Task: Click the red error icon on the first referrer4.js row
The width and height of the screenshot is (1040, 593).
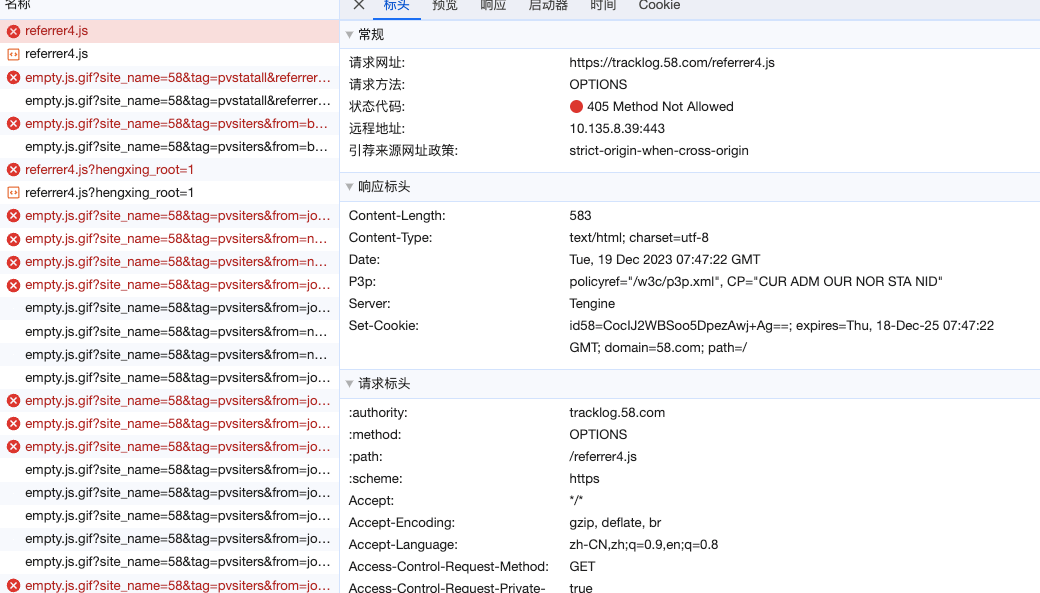Action: point(13,31)
